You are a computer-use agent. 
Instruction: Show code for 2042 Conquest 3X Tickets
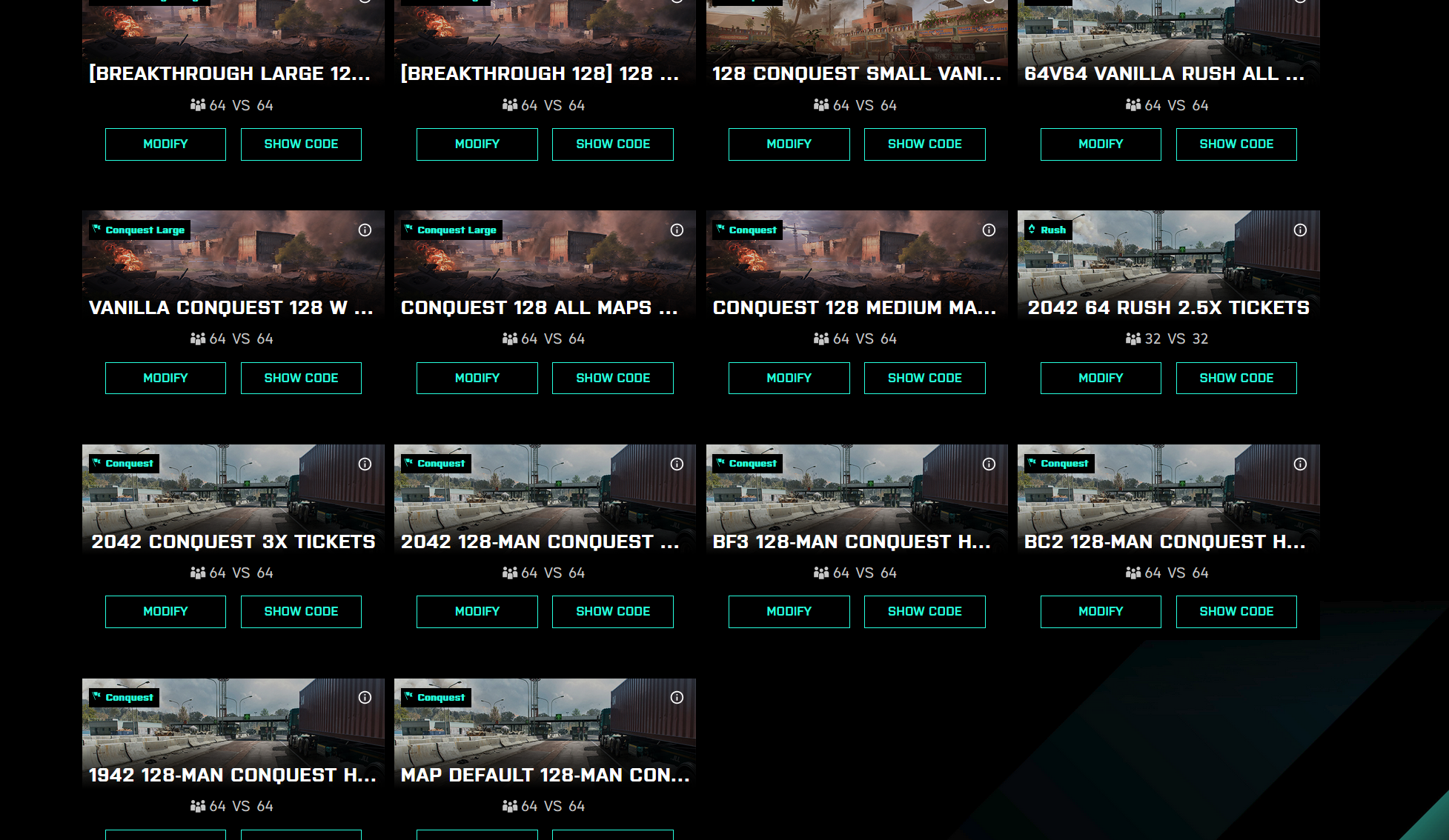tap(301, 612)
